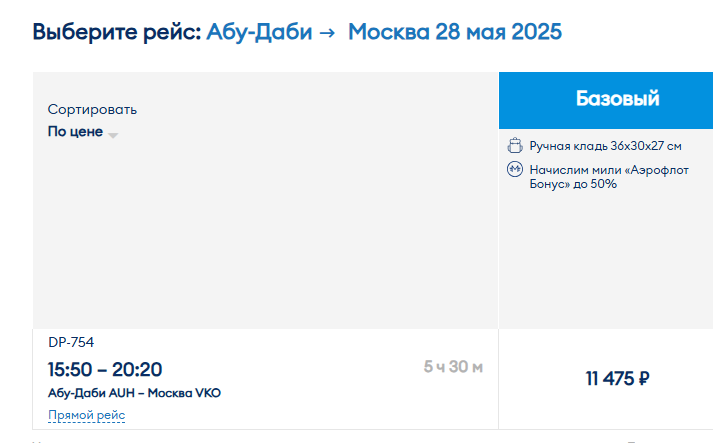Click the "Выберите рейс:" heading text
This screenshot has width=713, height=443.
pyautogui.click(x=117, y=32)
